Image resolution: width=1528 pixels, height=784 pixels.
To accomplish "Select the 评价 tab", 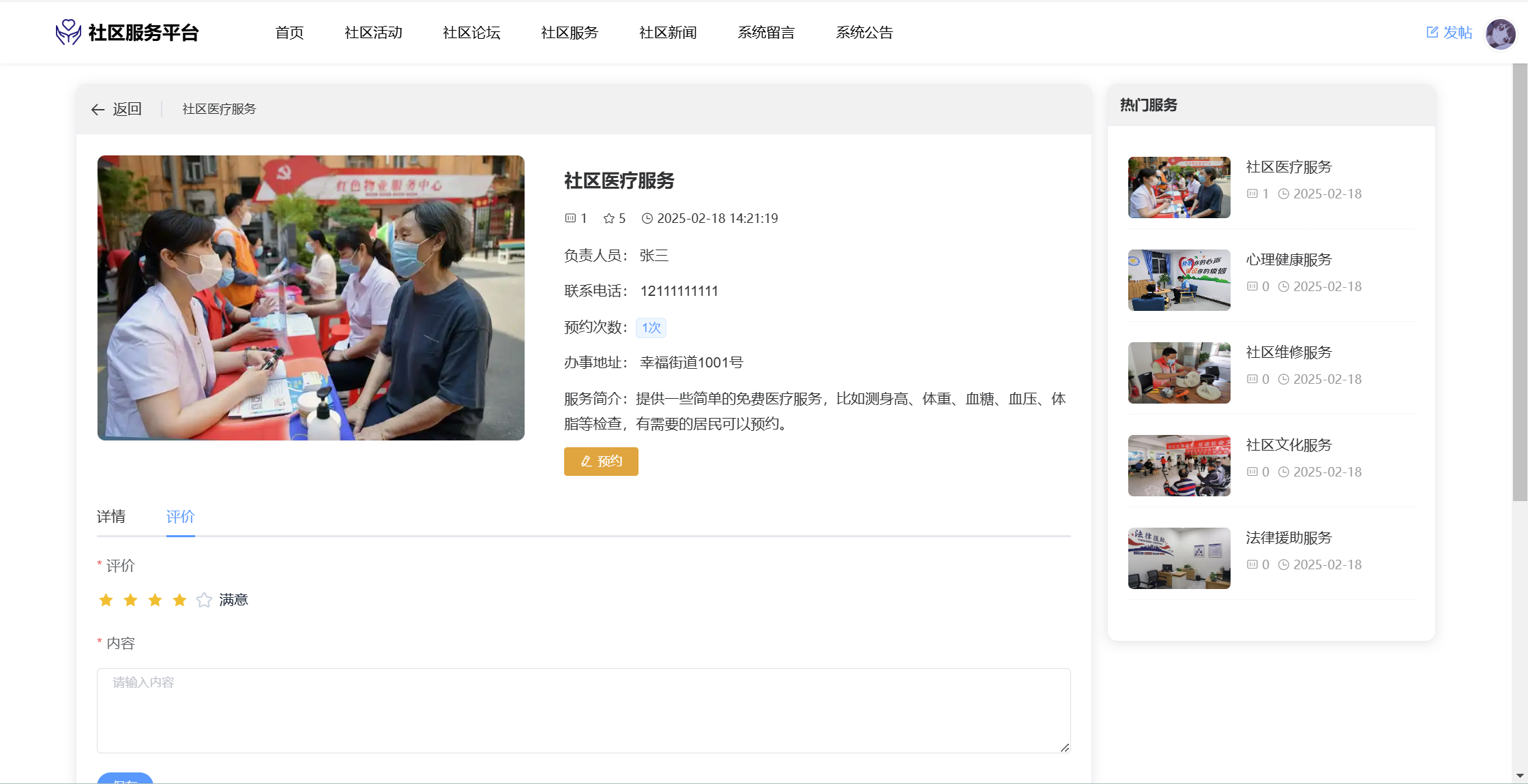I will tap(180, 517).
